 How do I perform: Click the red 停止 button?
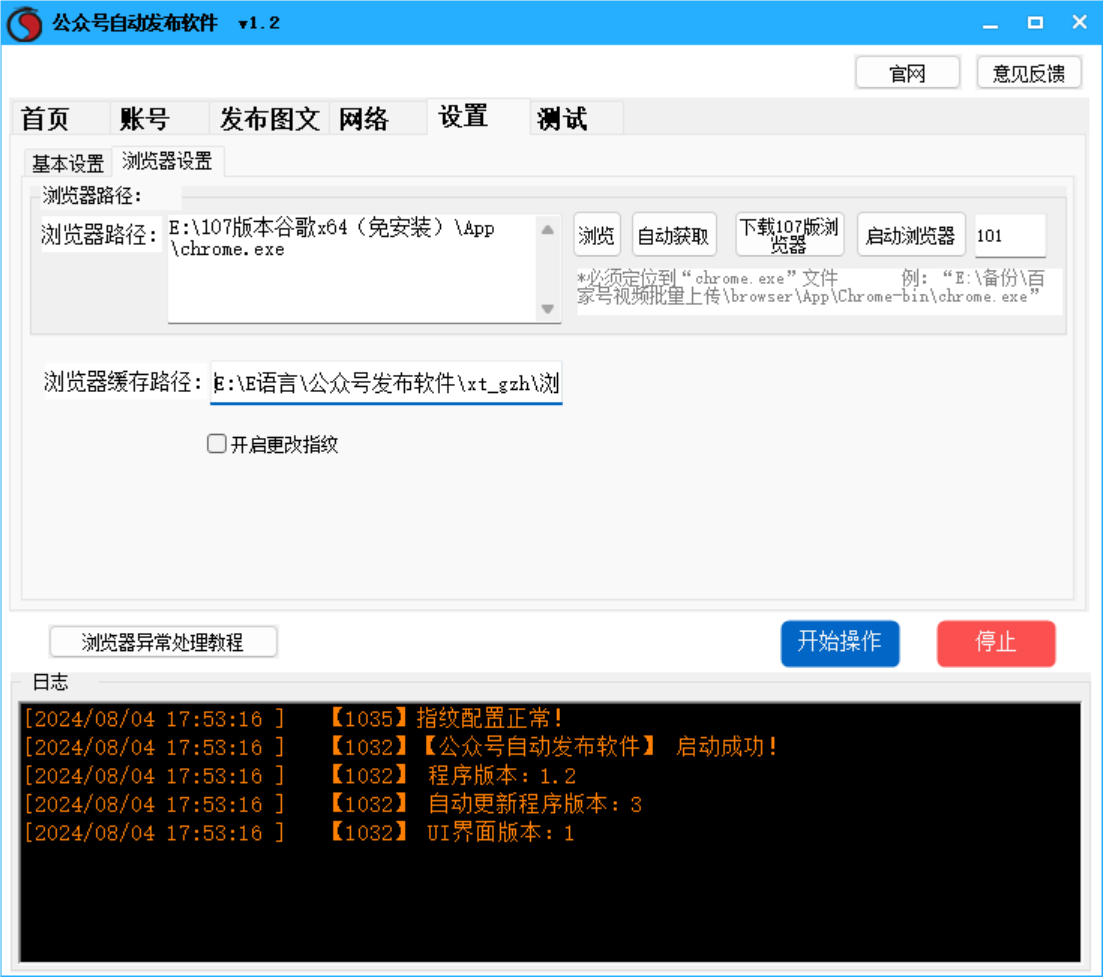tap(996, 643)
